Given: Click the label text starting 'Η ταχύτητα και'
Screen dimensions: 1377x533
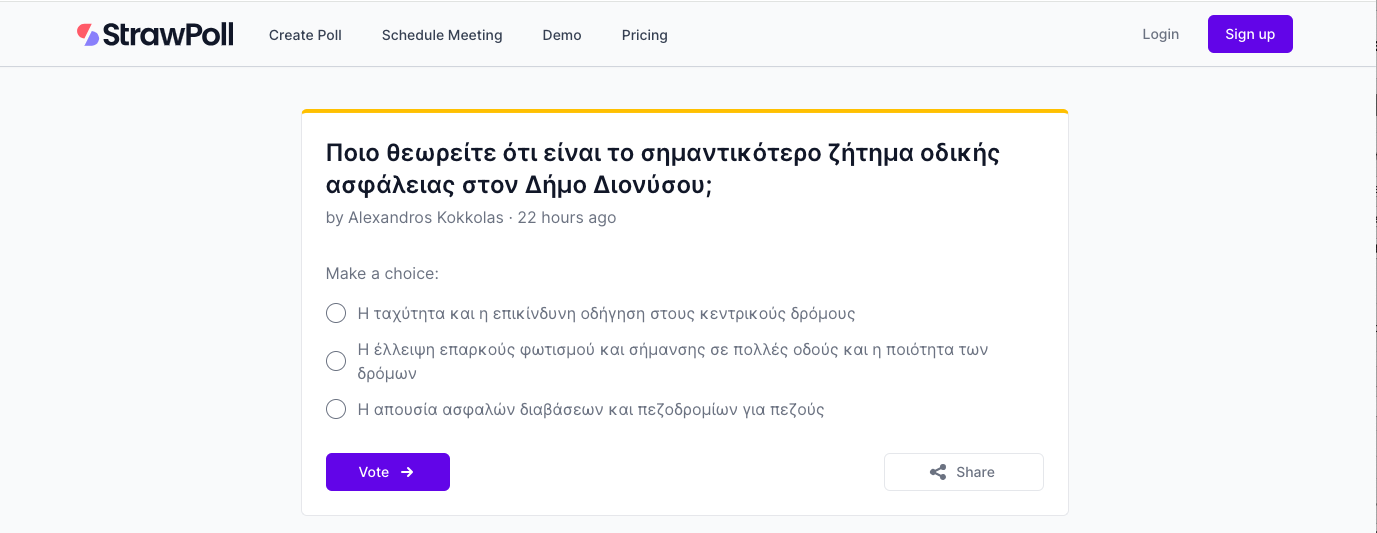Looking at the screenshot, I should [x=606, y=313].
